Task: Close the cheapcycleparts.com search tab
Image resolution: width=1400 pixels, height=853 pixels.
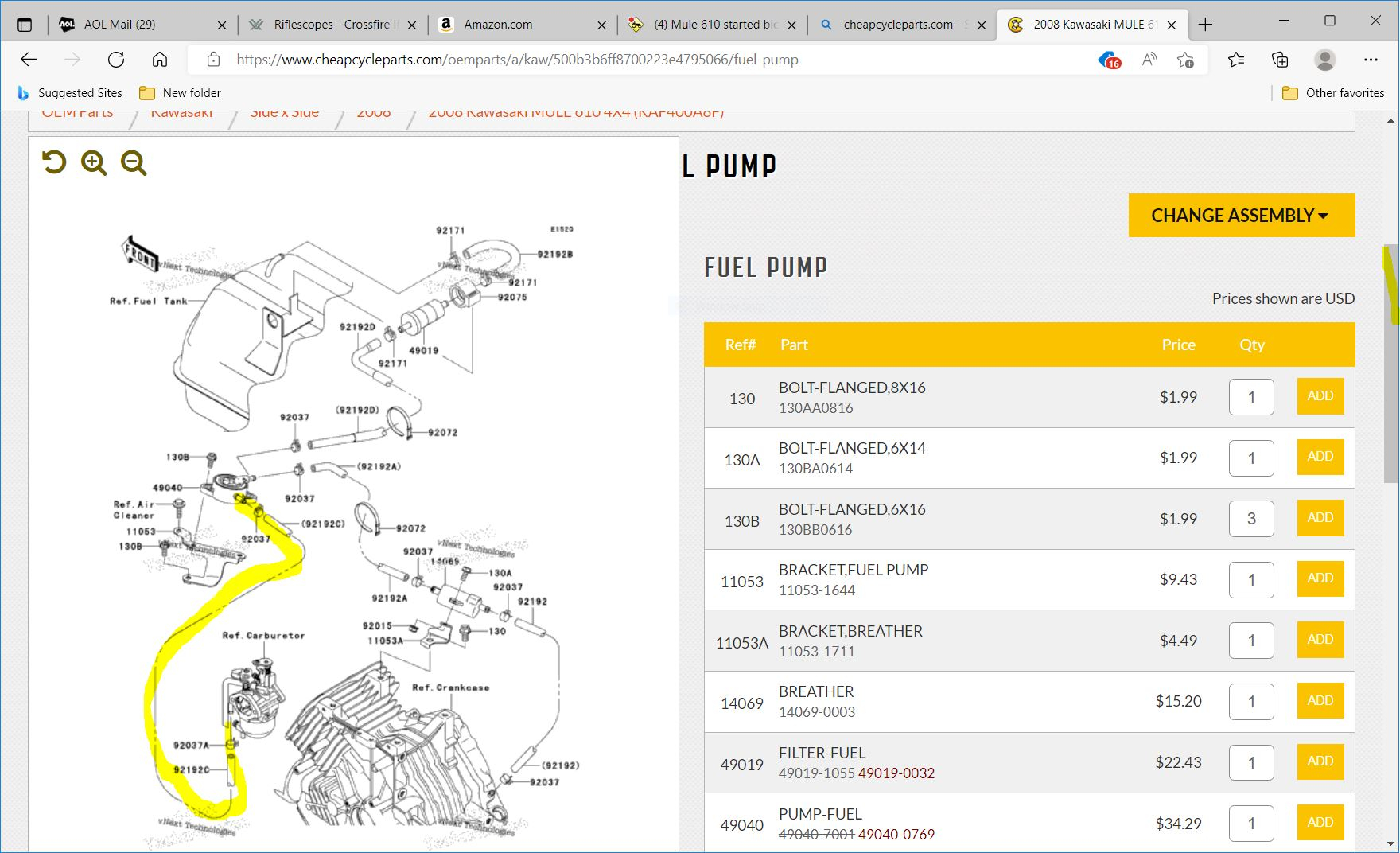Action: click(982, 25)
